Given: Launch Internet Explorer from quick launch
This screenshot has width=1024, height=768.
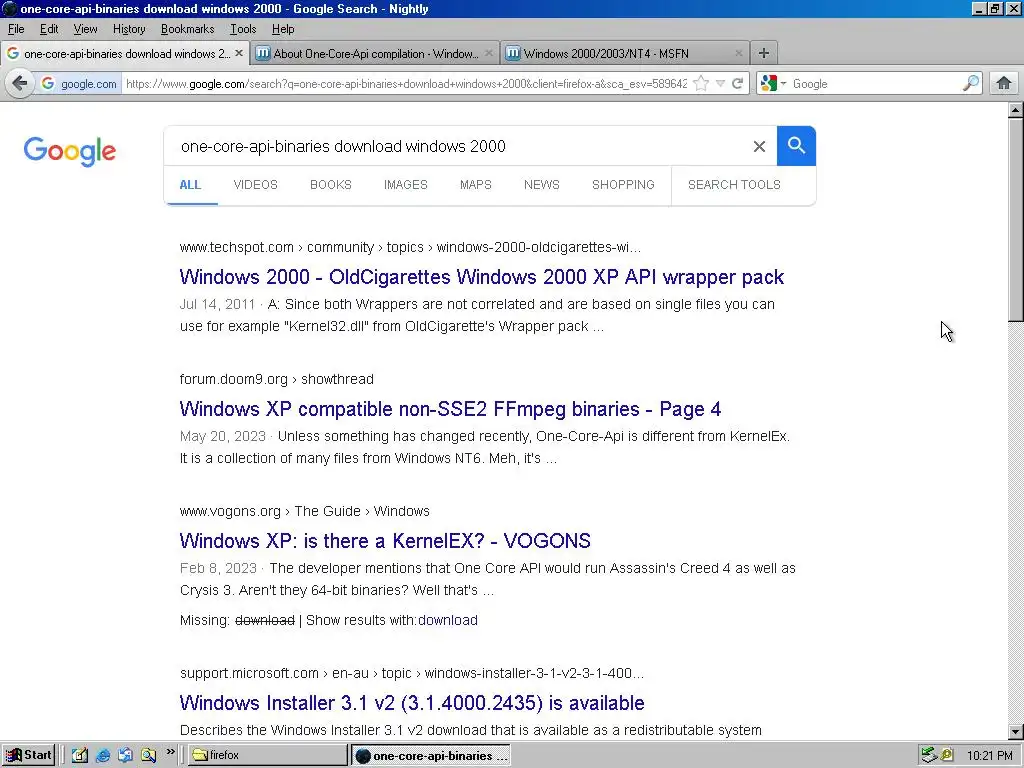Looking at the screenshot, I should tap(103, 755).
